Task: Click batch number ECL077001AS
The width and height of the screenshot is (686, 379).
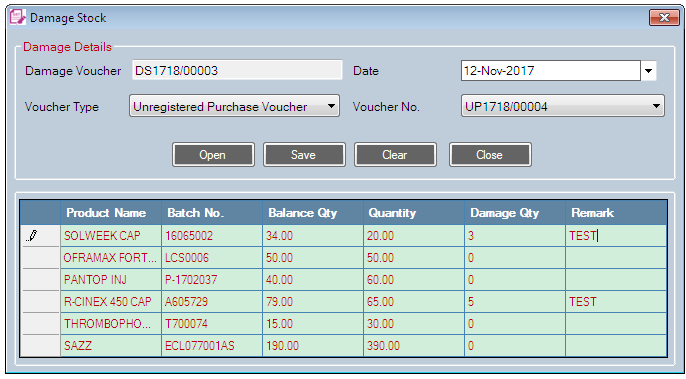Action: (x=212, y=346)
